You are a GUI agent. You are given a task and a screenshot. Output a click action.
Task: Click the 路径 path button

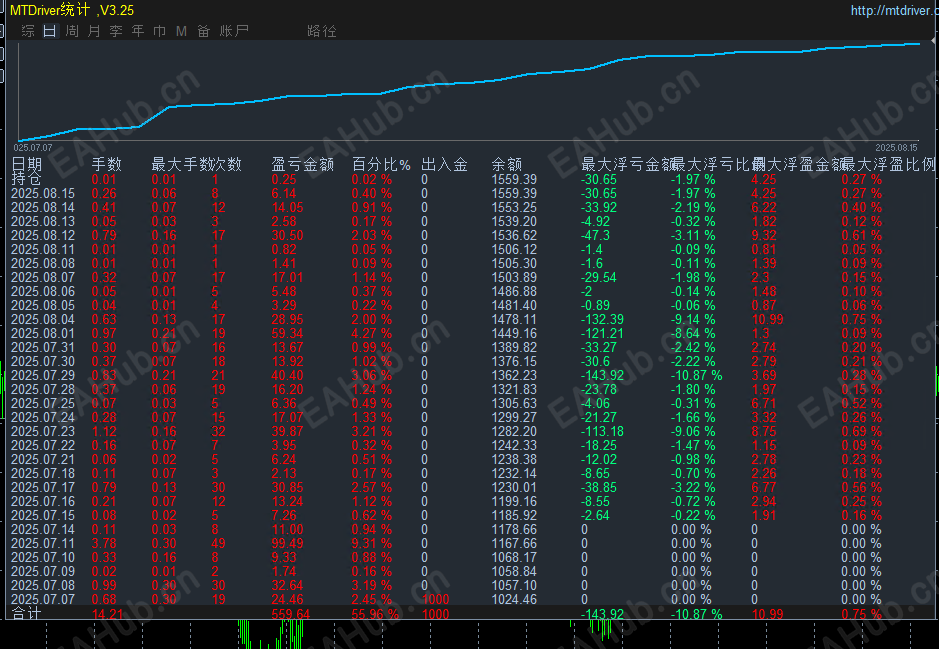322,31
